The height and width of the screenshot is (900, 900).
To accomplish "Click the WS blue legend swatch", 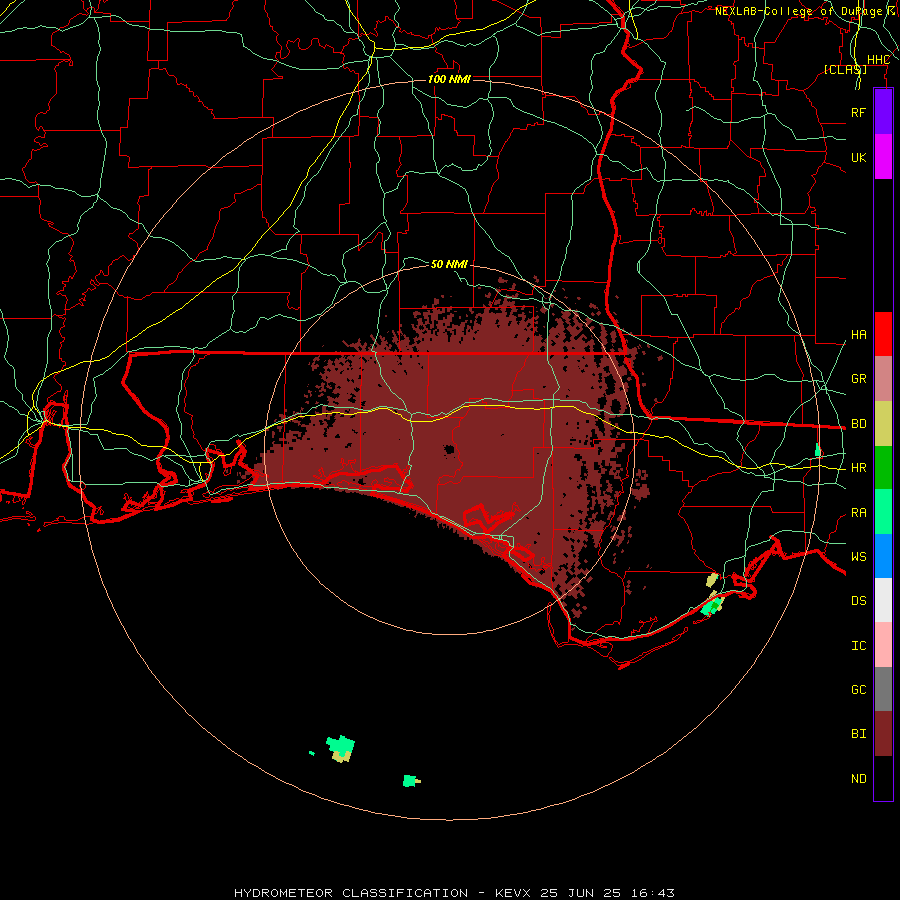I will pyautogui.click(x=883, y=556).
